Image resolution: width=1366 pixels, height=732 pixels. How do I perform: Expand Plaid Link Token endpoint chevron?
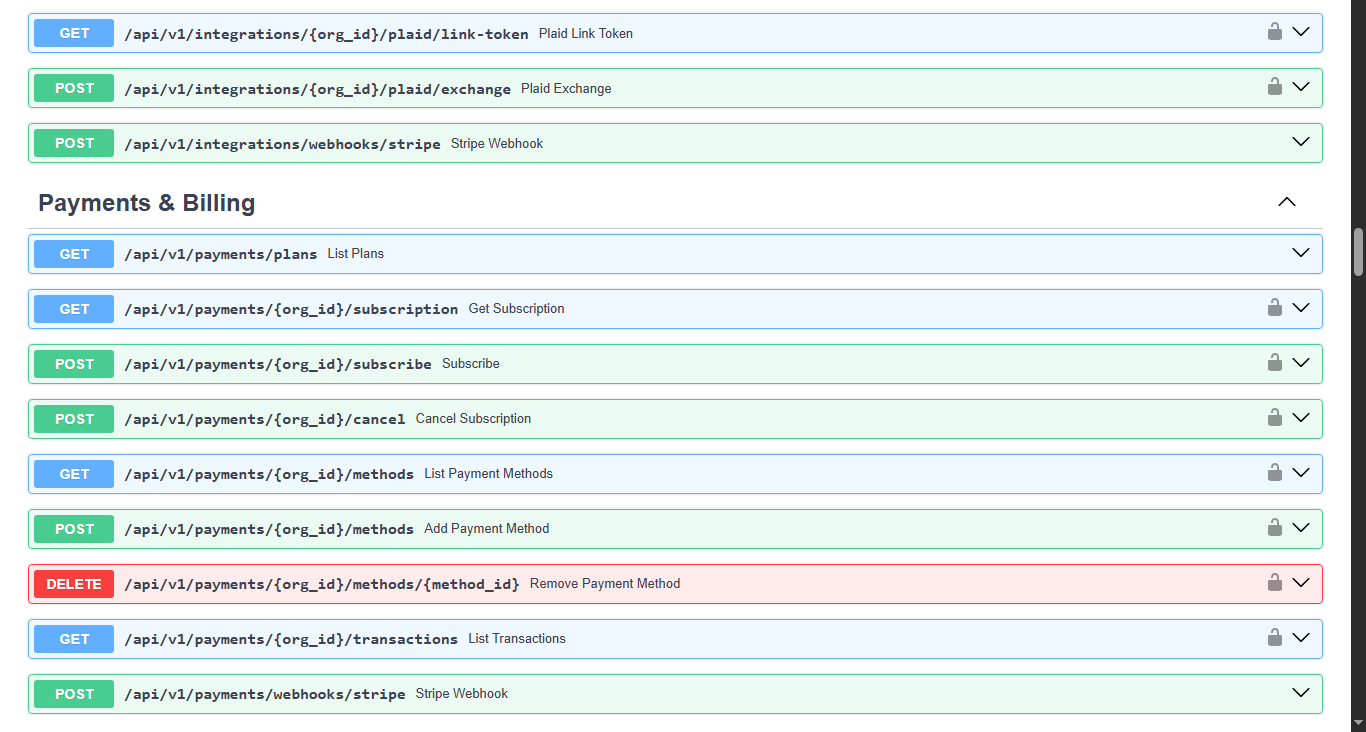tap(1301, 32)
